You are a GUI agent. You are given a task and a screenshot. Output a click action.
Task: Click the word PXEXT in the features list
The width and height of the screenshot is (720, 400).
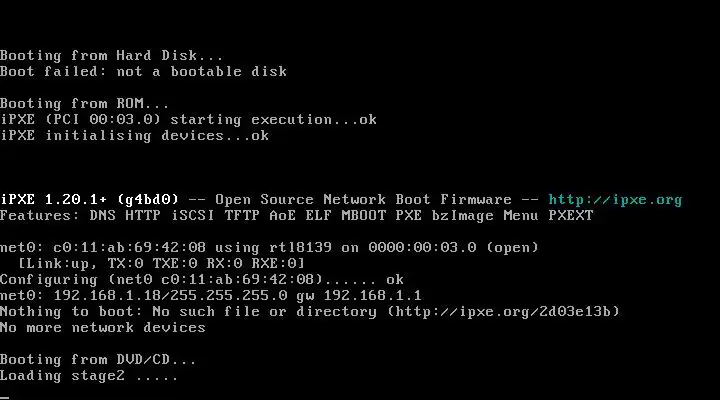tap(569, 215)
